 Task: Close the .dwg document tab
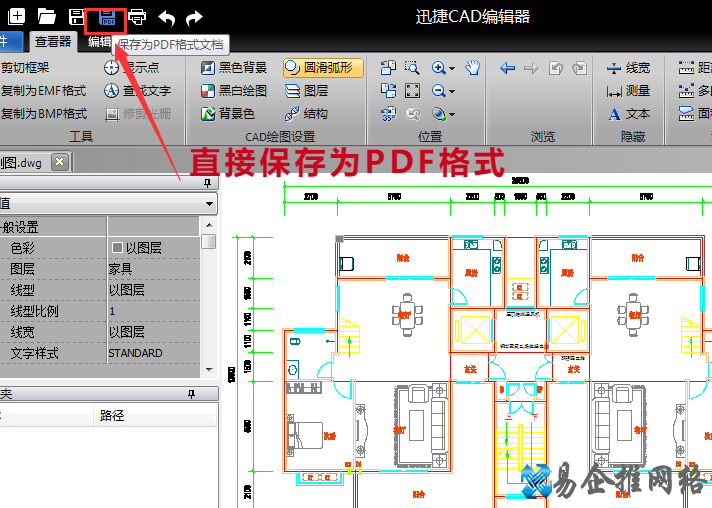tap(59, 162)
